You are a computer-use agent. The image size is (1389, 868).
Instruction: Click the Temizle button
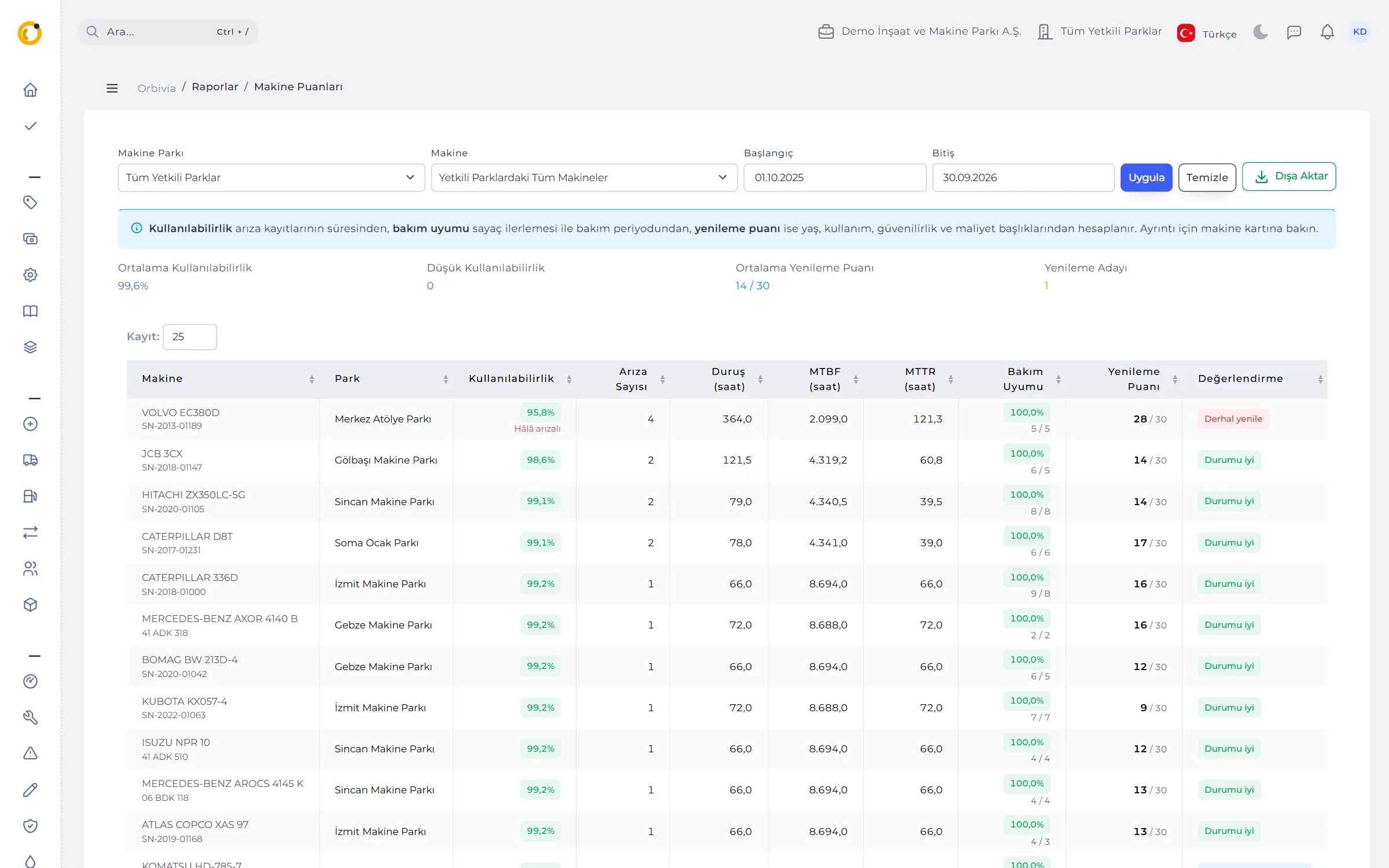pyautogui.click(x=1207, y=178)
